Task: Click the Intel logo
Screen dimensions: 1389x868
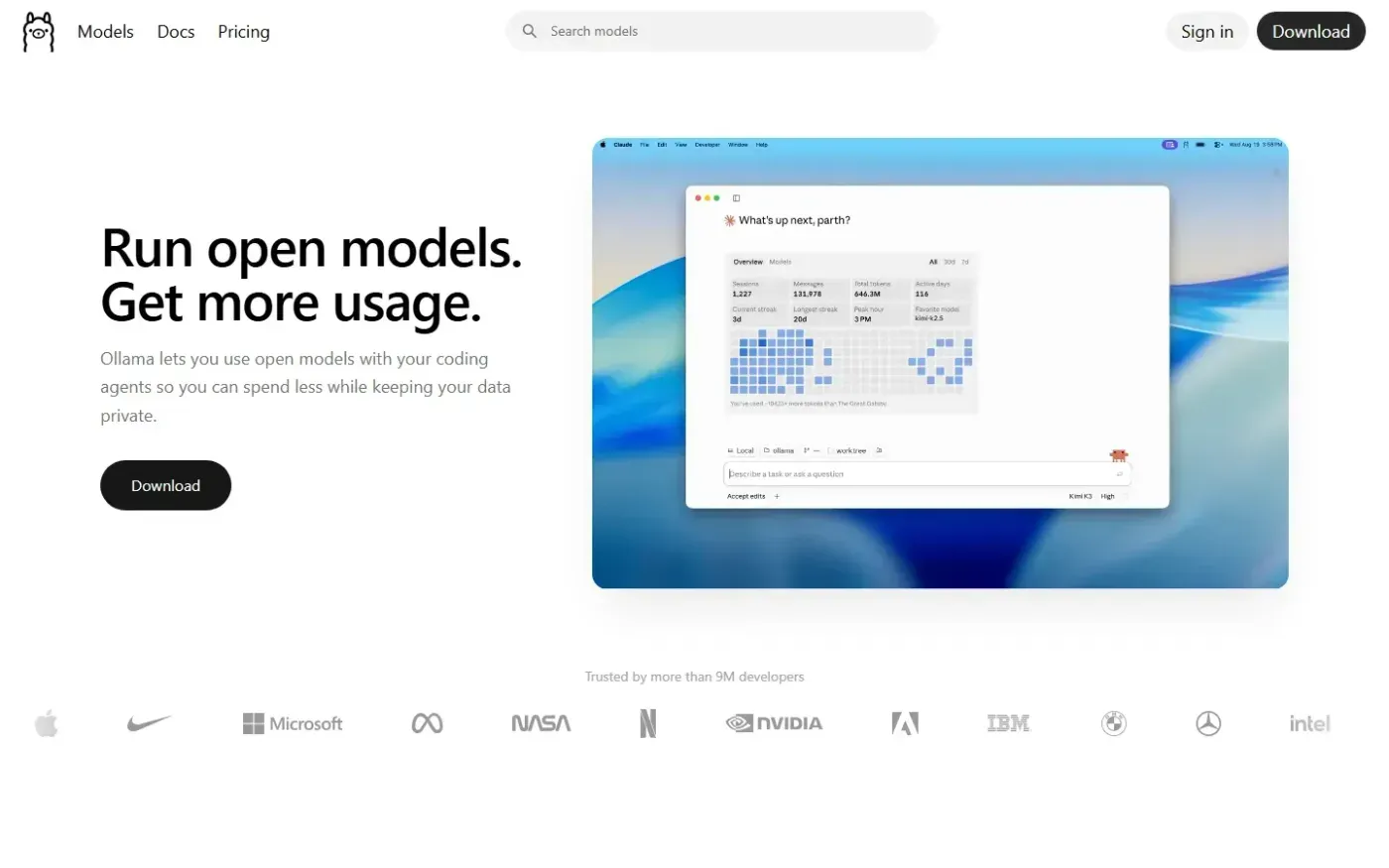Action: coord(1310,723)
